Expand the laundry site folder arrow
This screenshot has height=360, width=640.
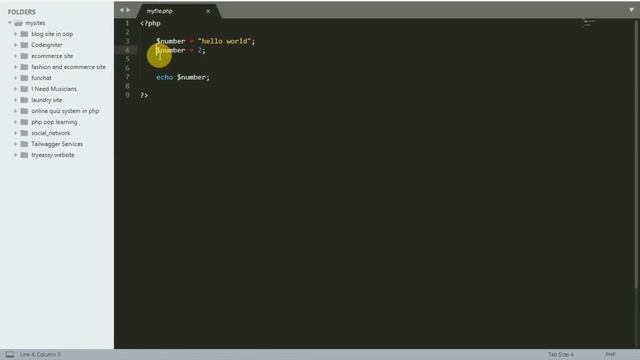point(16,100)
